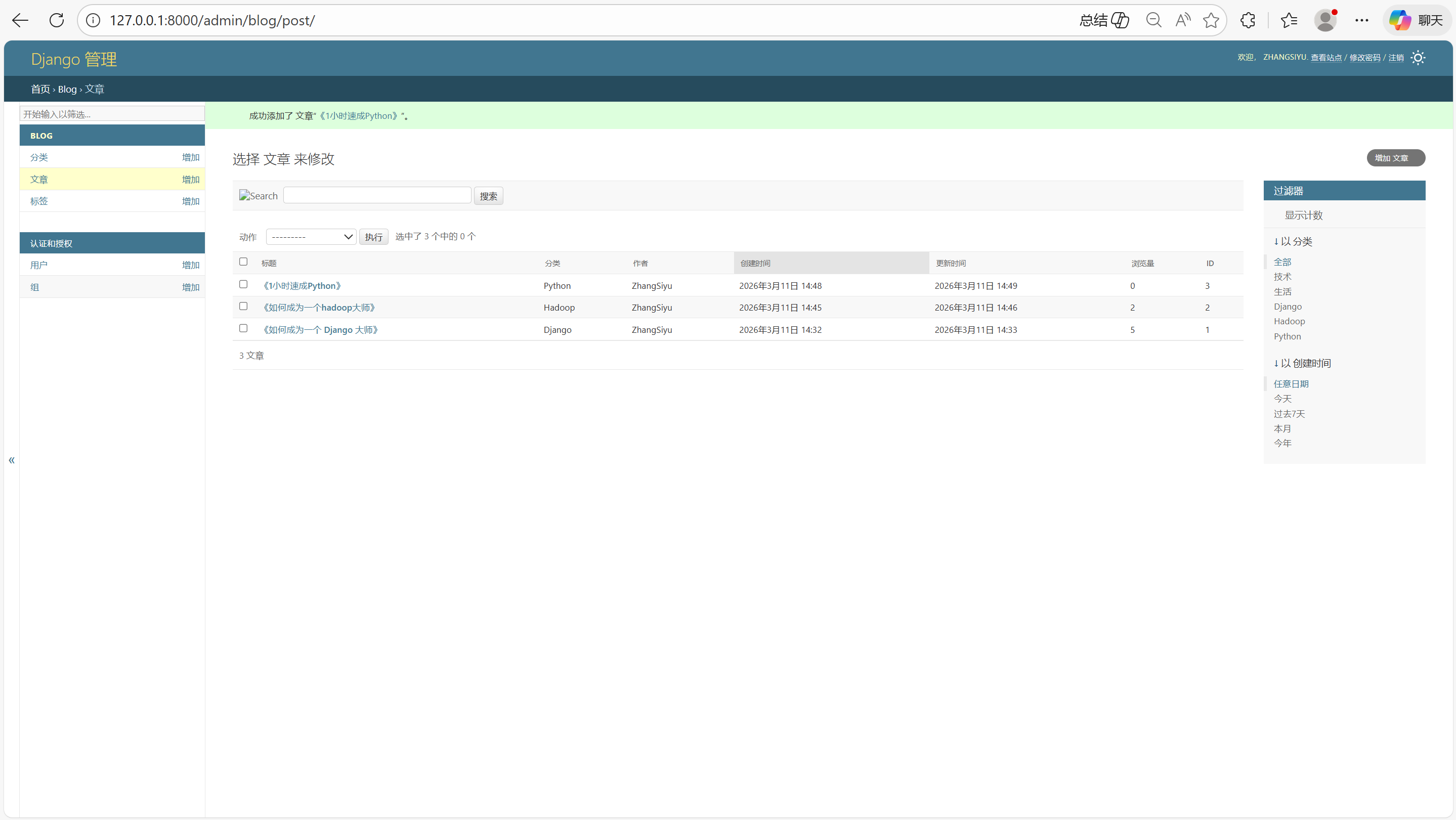
Task: Select the 《如何成为一个hadoop大师》 row checkbox
Action: pyautogui.click(x=244, y=307)
